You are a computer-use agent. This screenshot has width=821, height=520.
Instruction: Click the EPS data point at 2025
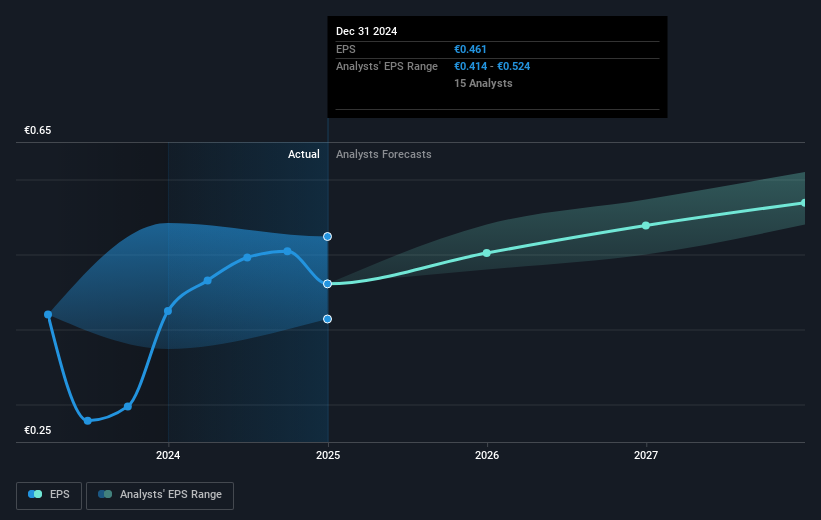point(327,284)
